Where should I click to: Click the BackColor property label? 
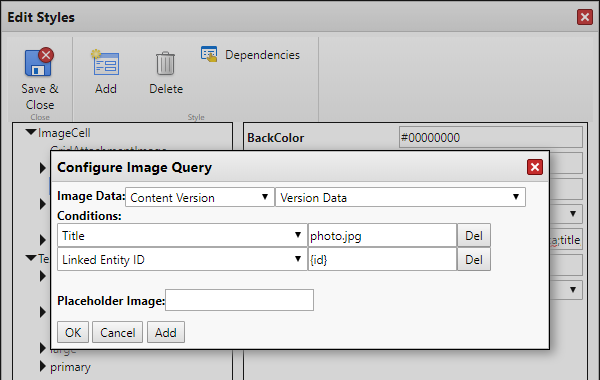pos(276,138)
